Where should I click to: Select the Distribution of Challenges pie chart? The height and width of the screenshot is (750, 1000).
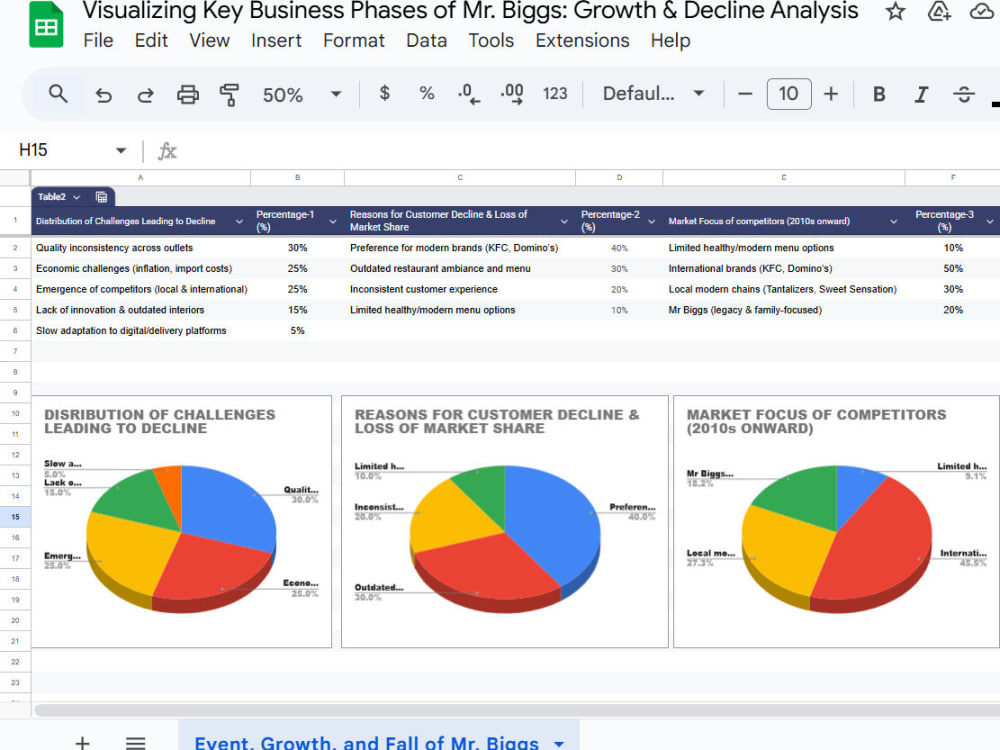[x=181, y=522]
